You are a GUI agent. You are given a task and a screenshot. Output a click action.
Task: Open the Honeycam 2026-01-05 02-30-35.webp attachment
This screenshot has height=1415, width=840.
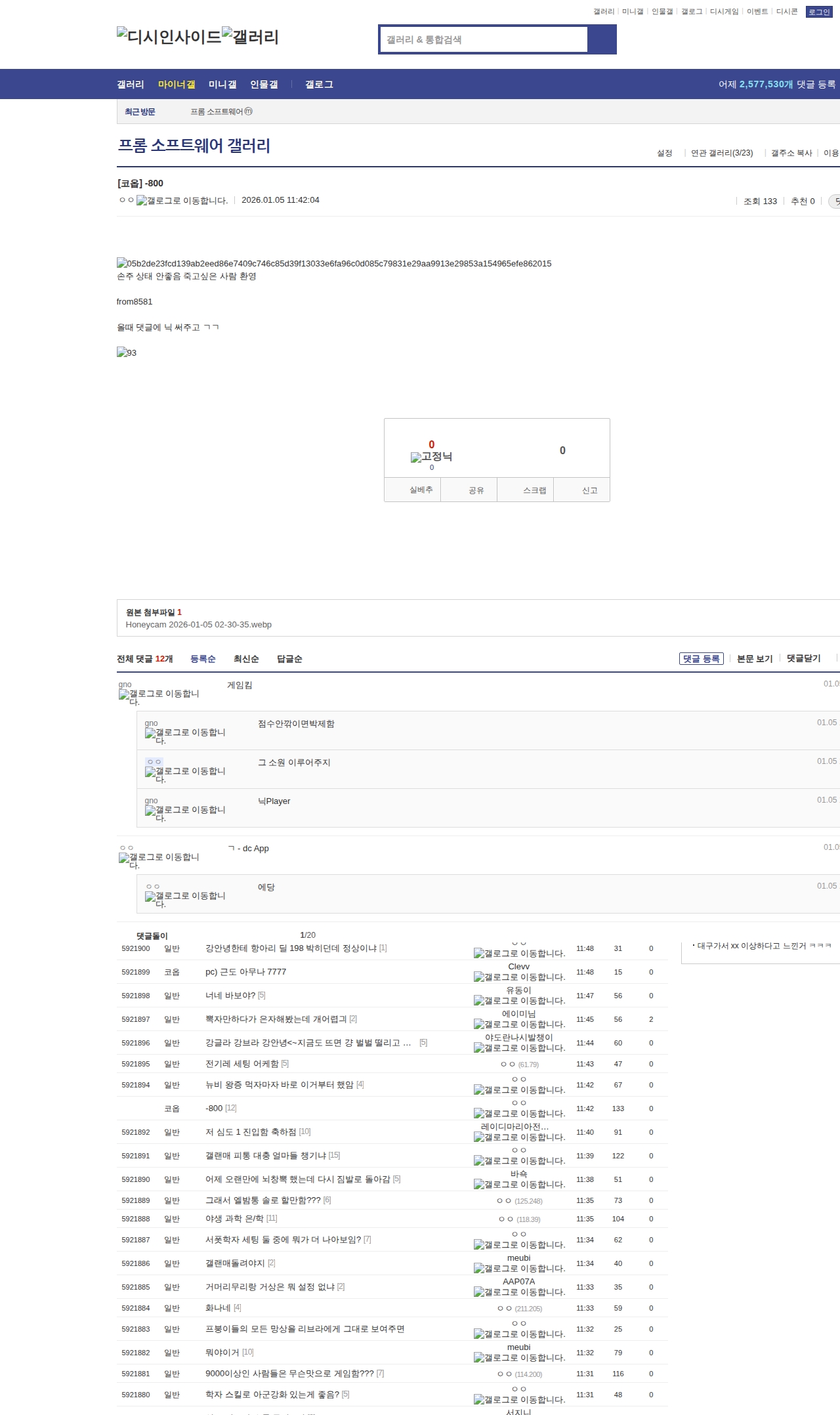tap(198, 625)
